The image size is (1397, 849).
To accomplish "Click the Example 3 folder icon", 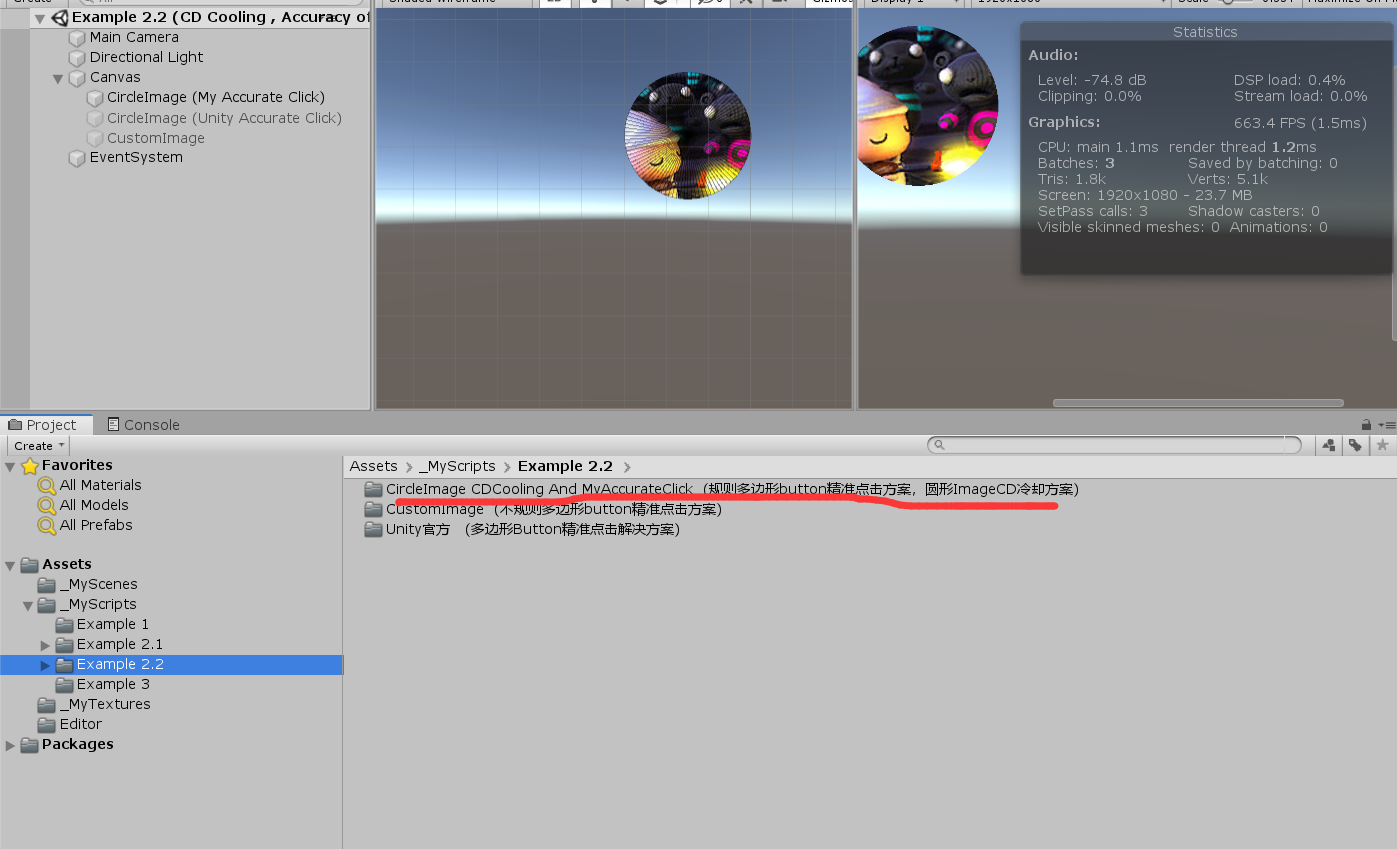I will [x=65, y=685].
